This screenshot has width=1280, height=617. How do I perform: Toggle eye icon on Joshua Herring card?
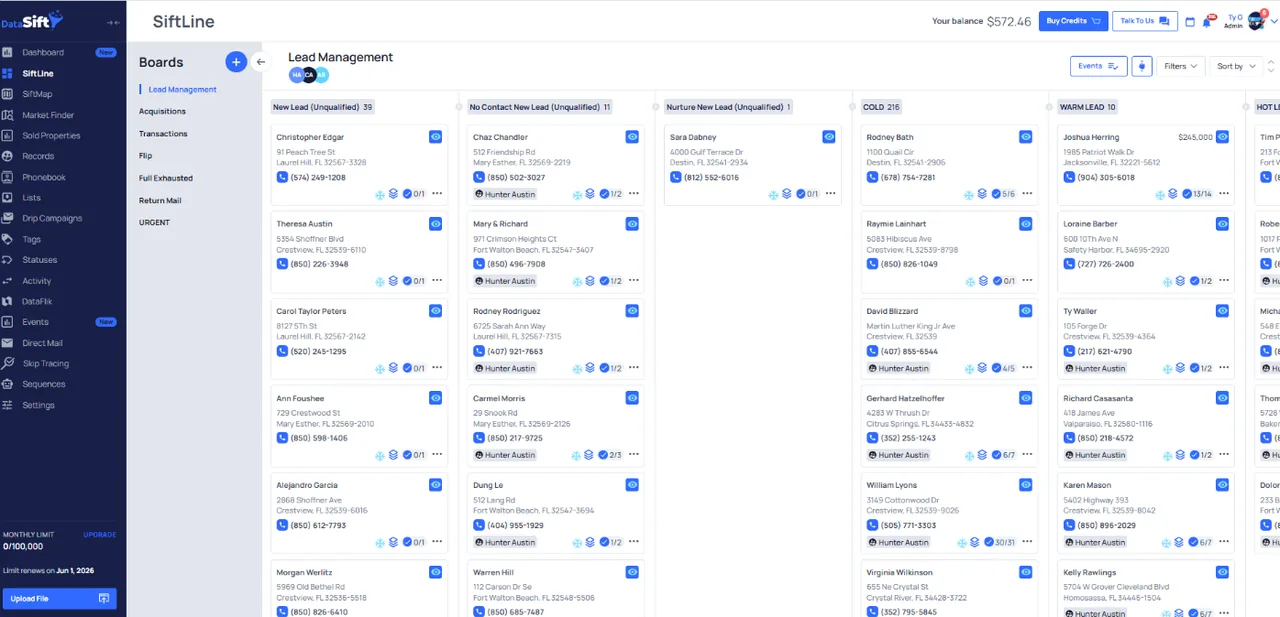click(x=1223, y=137)
